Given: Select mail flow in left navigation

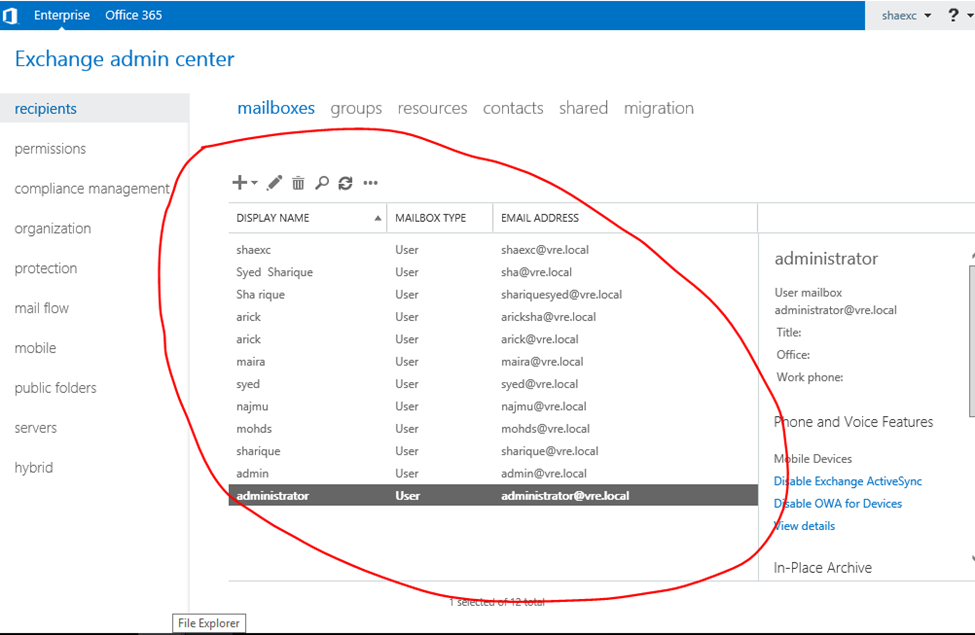Looking at the screenshot, I should click(42, 308).
